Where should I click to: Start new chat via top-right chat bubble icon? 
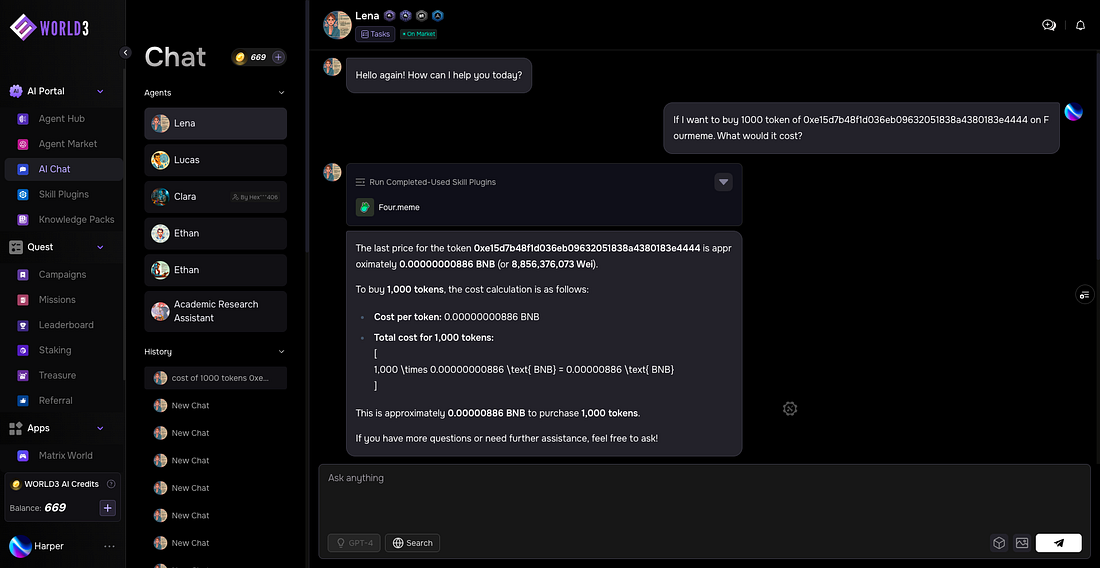[1048, 25]
